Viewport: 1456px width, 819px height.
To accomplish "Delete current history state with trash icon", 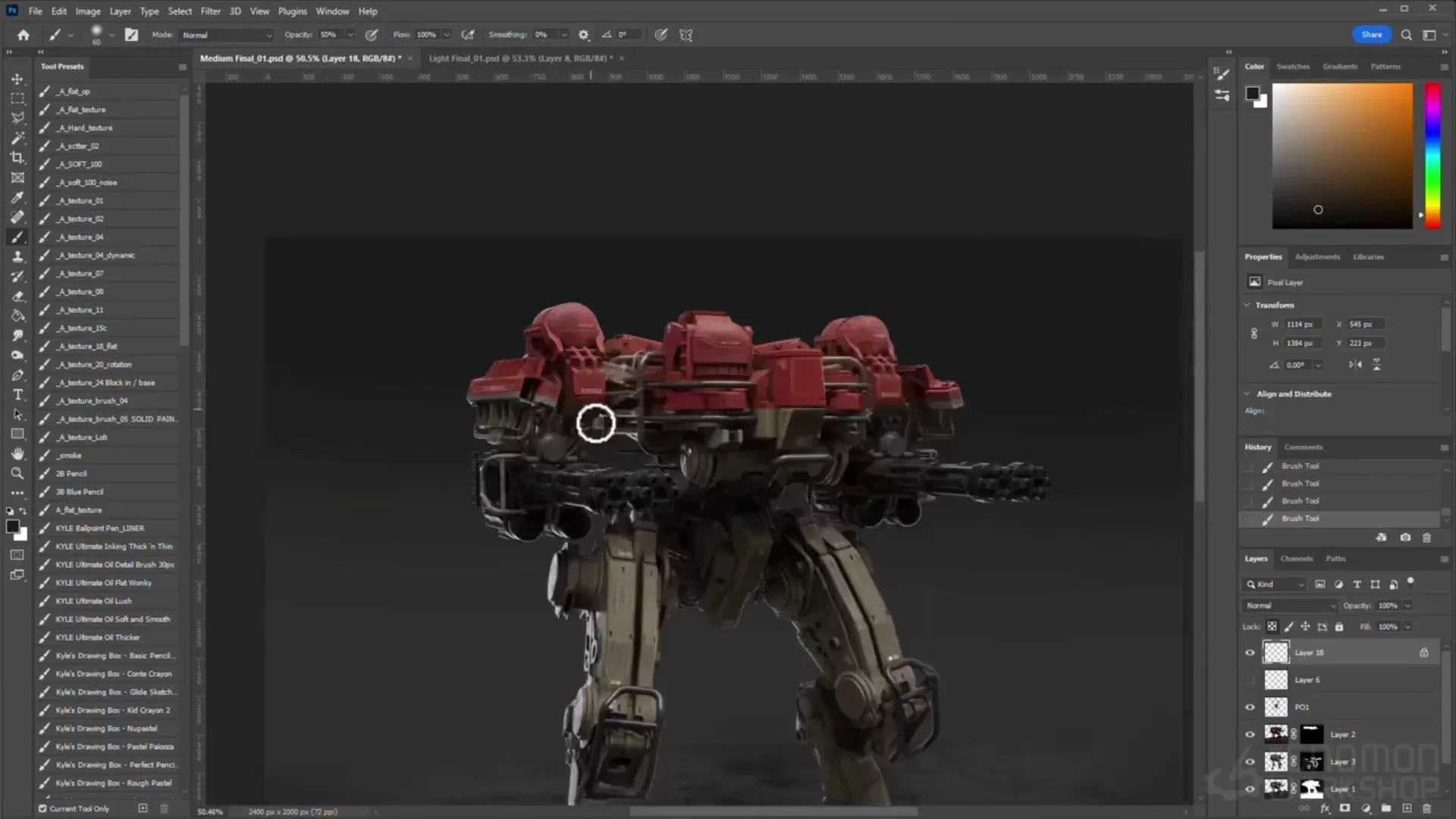I will (x=1426, y=538).
